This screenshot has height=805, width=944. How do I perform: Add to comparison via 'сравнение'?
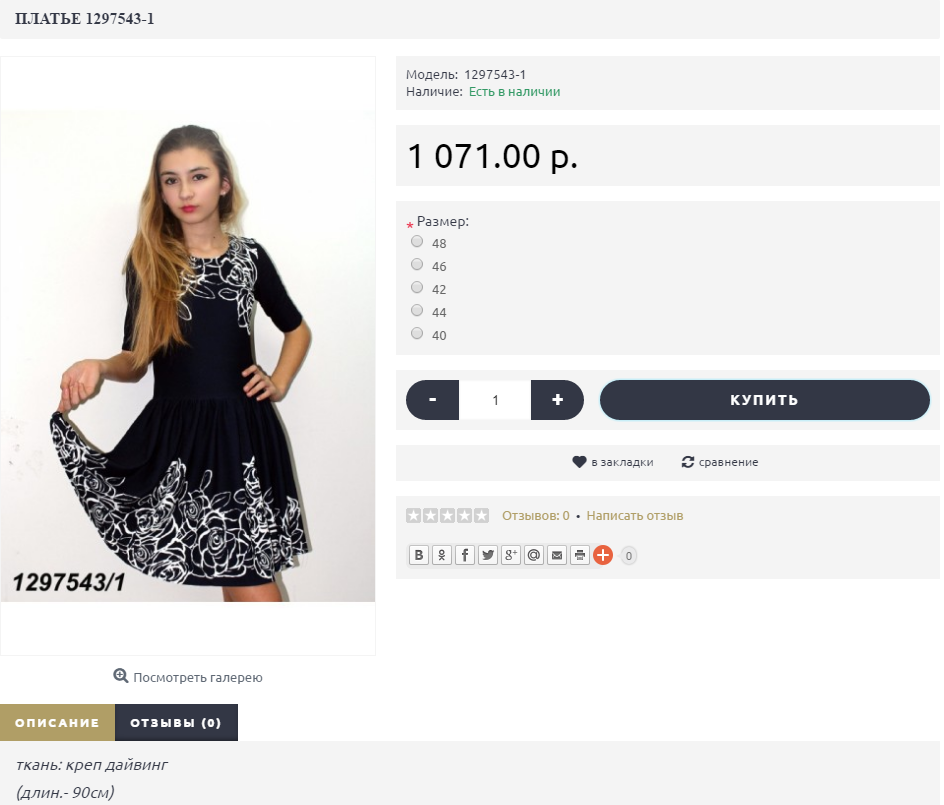click(728, 462)
